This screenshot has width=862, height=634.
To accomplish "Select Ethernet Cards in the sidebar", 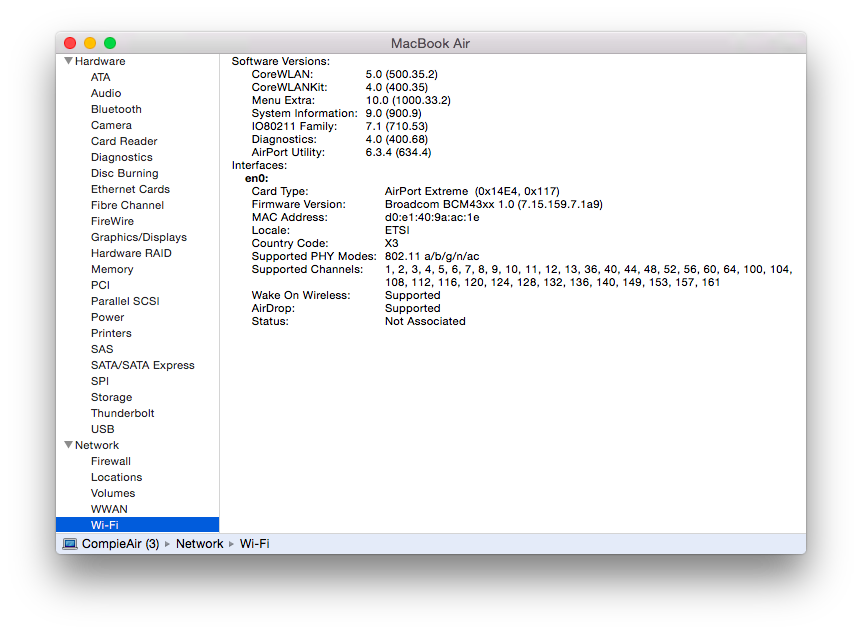I will [130, 189].
